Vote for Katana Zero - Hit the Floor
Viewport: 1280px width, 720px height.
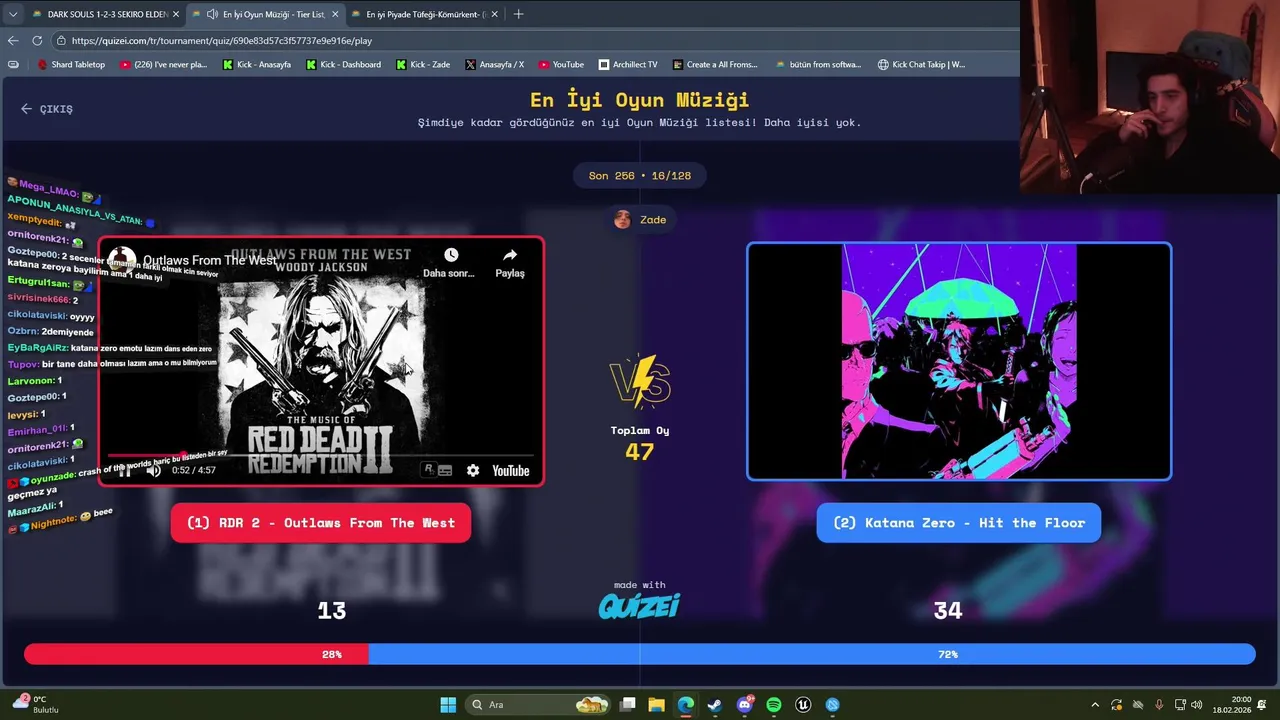[x=959, y=523]
